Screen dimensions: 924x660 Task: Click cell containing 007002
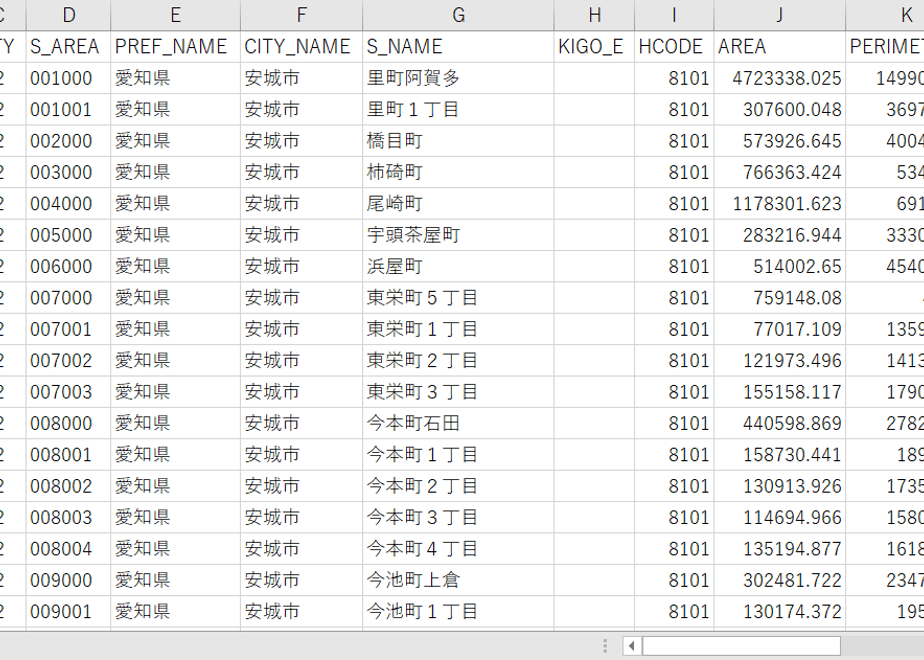pyautogui.click(x=68, y=360)
